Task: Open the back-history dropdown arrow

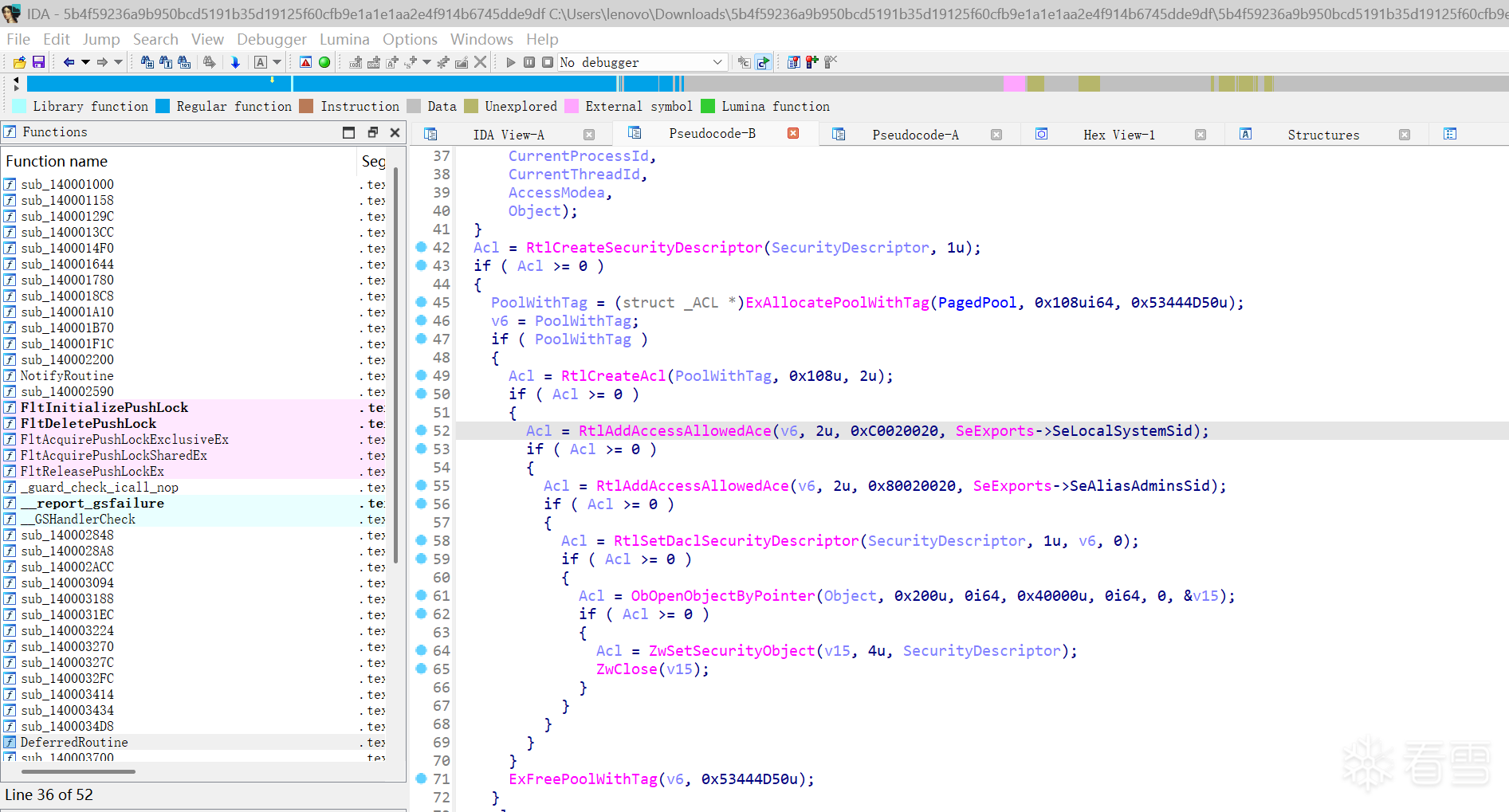Action: tap(85, 62)
